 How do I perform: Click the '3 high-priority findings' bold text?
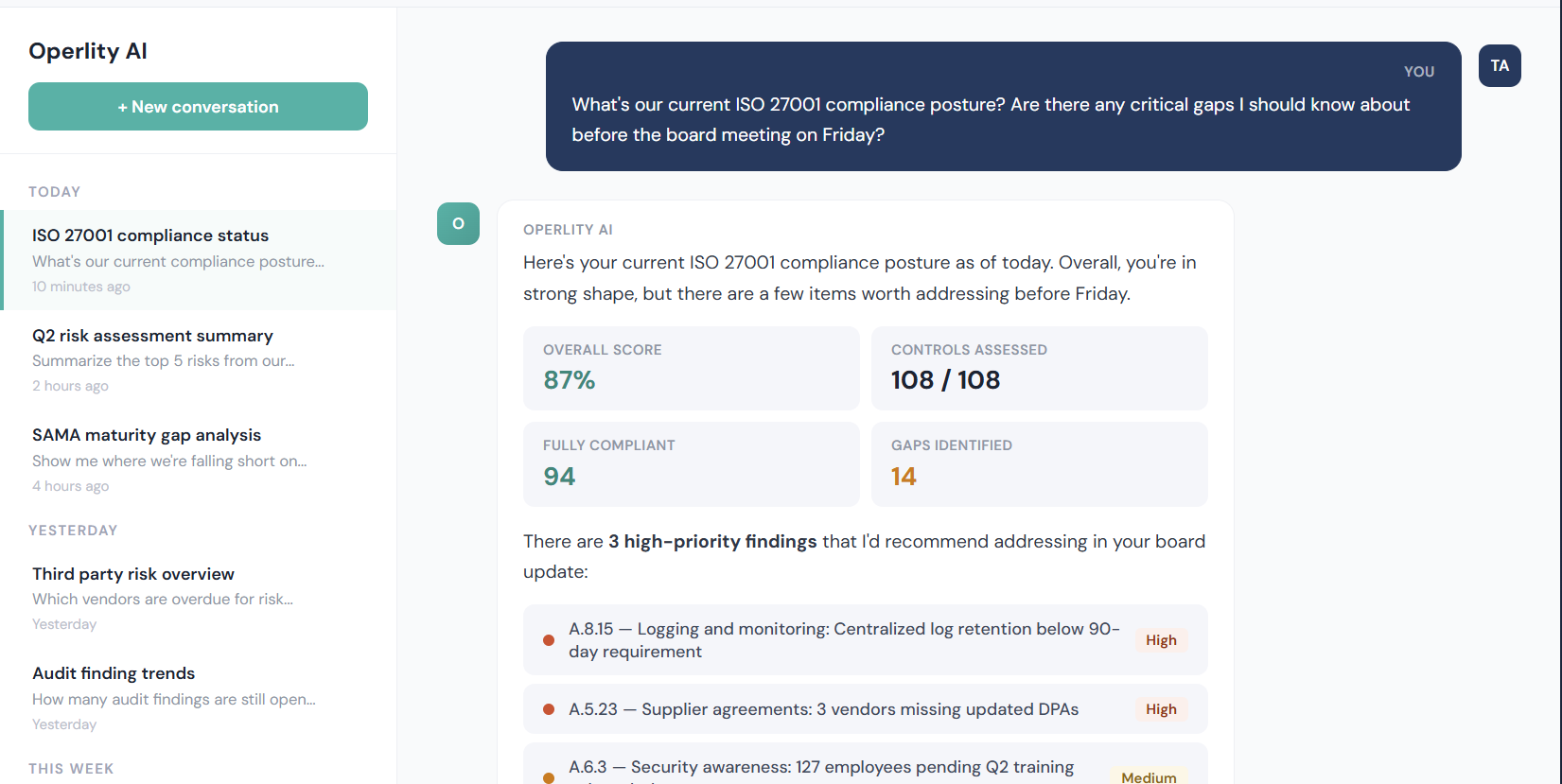(712, 541)
